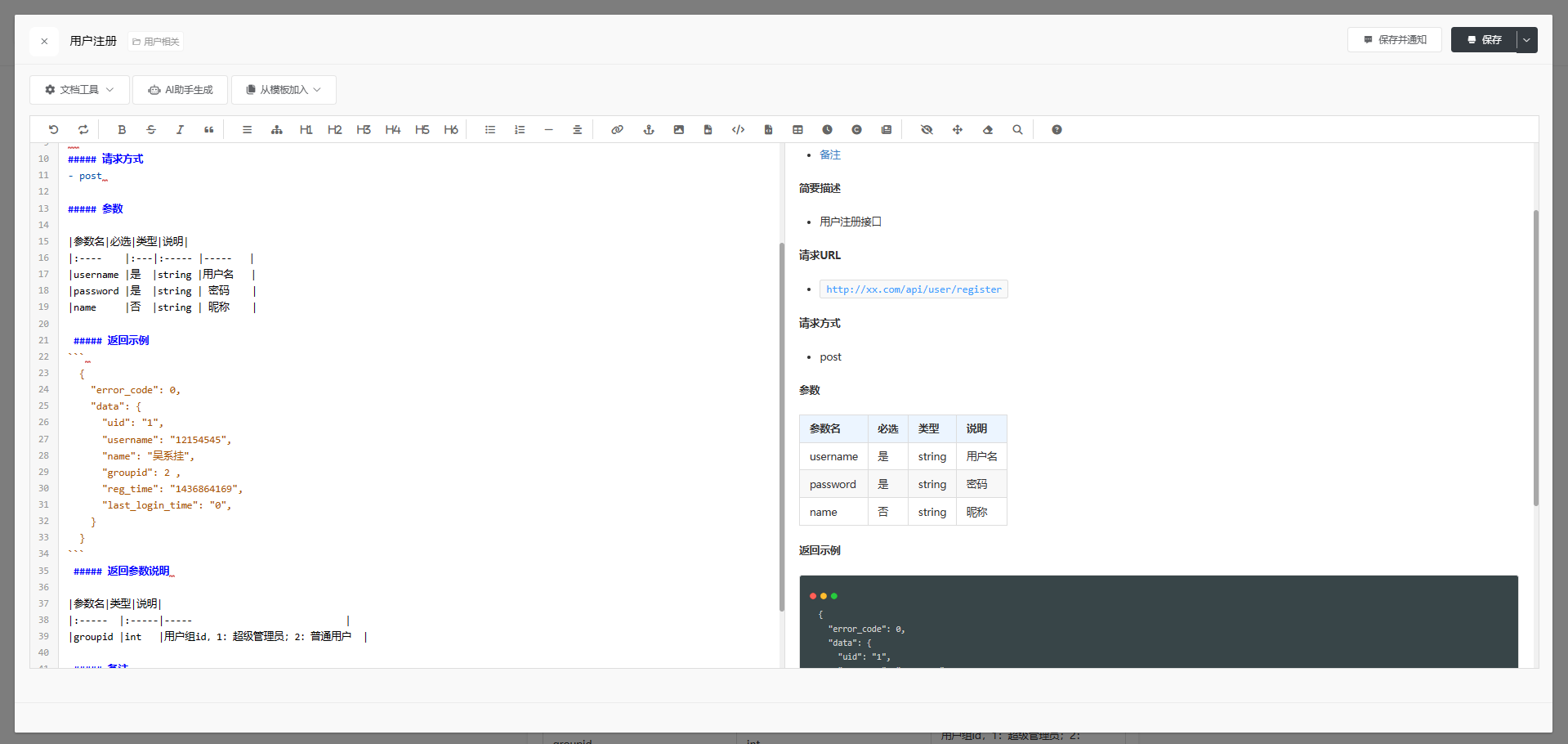The image size is (1568, 744).
Task: Expand the 从模板加入 dropdown
Action: (x=284, y=90)
